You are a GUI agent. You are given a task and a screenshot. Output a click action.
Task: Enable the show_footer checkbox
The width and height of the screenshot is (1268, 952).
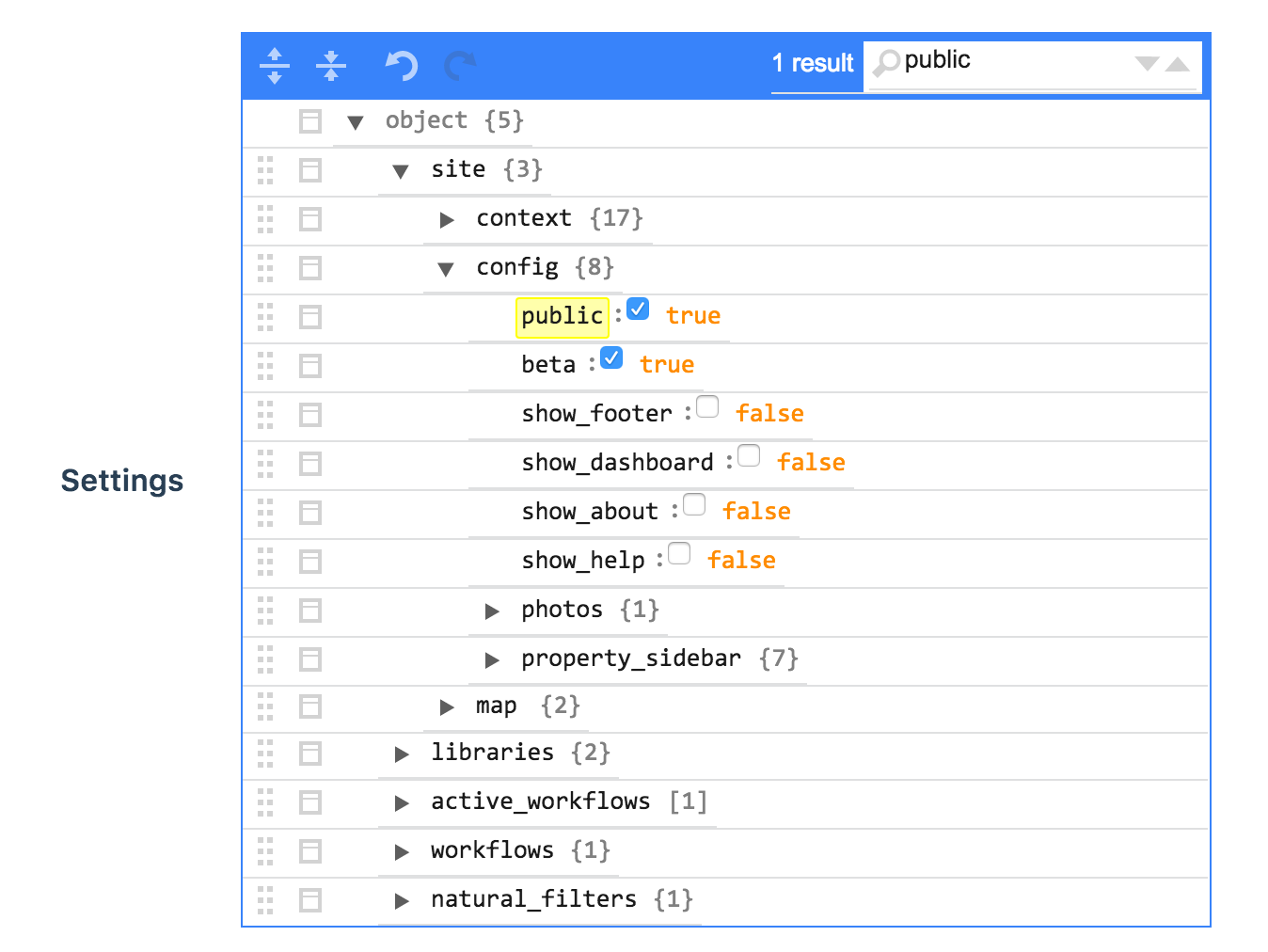click(707, 406)
